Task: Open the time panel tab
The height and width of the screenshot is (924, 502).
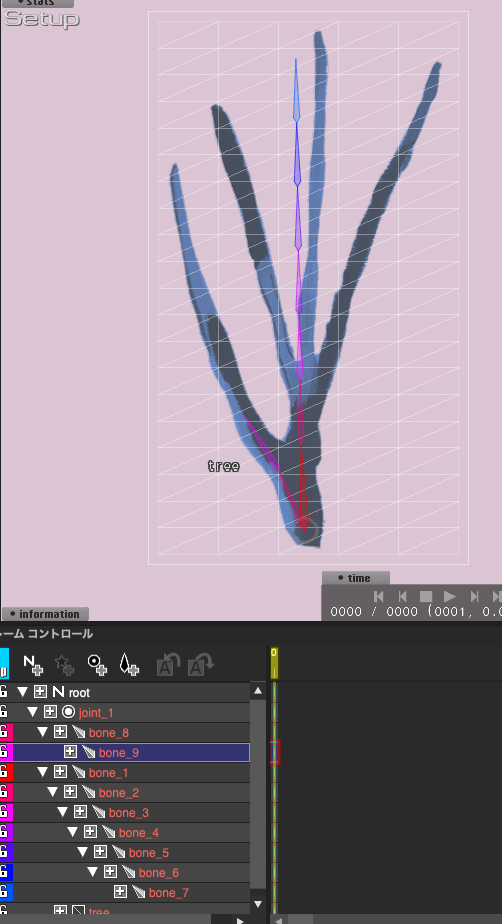Action: [x=355, y=578]
